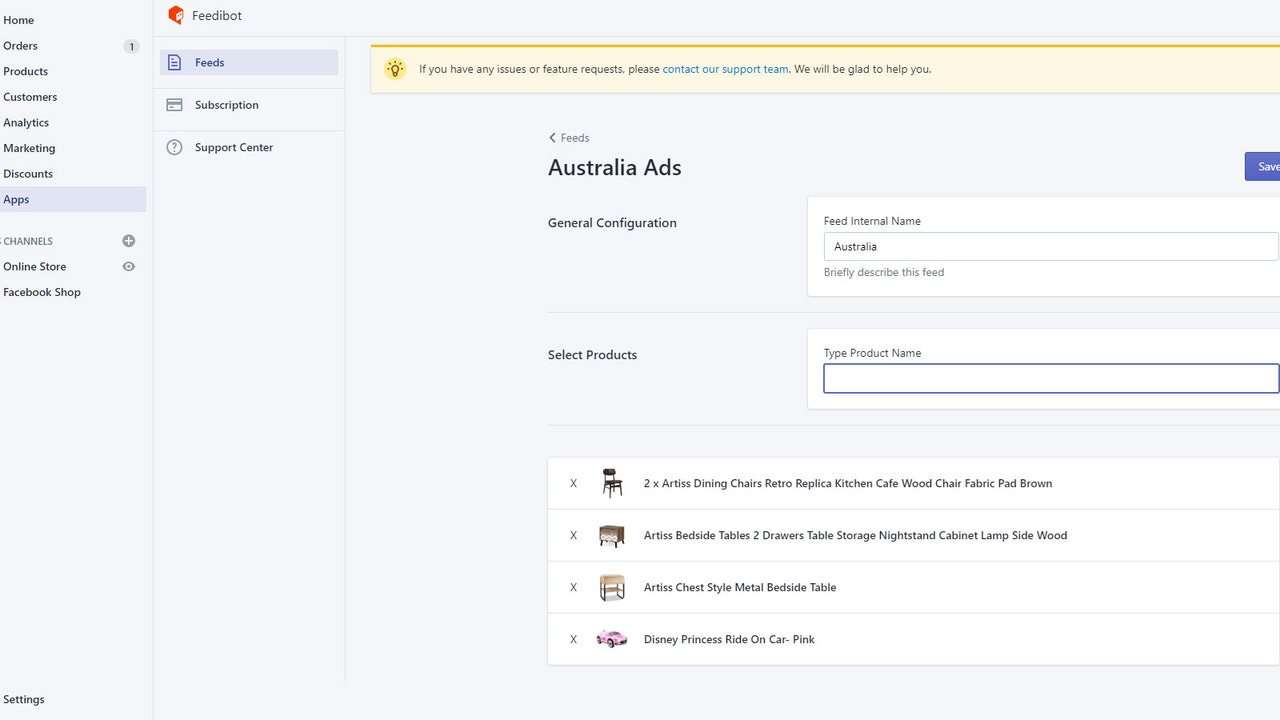Open Analytics from the sidebar
Image resolution: width=1280 pixels, height=720 pixels.
pos(26,122)
